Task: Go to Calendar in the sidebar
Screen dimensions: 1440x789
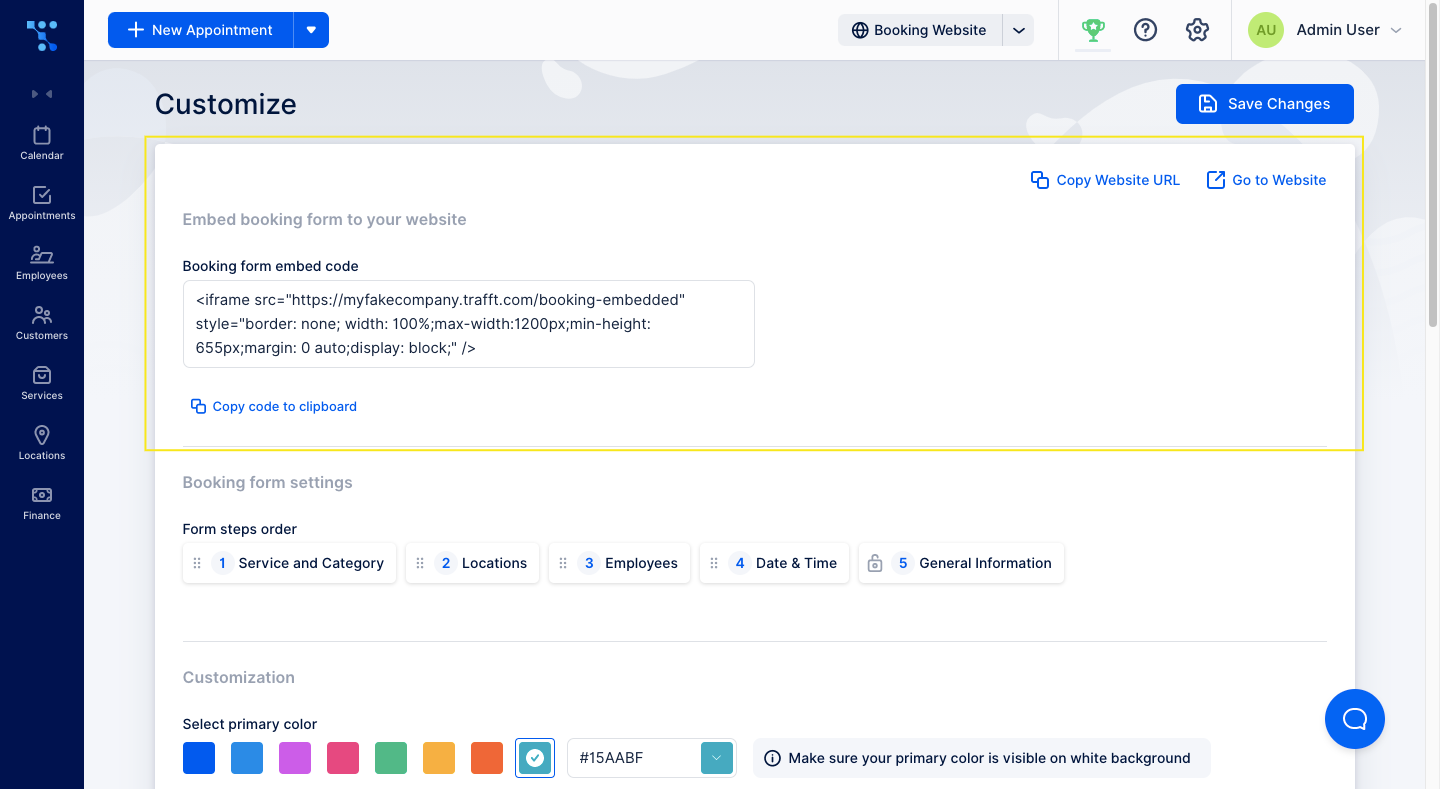Action: (x=42, y=143)
